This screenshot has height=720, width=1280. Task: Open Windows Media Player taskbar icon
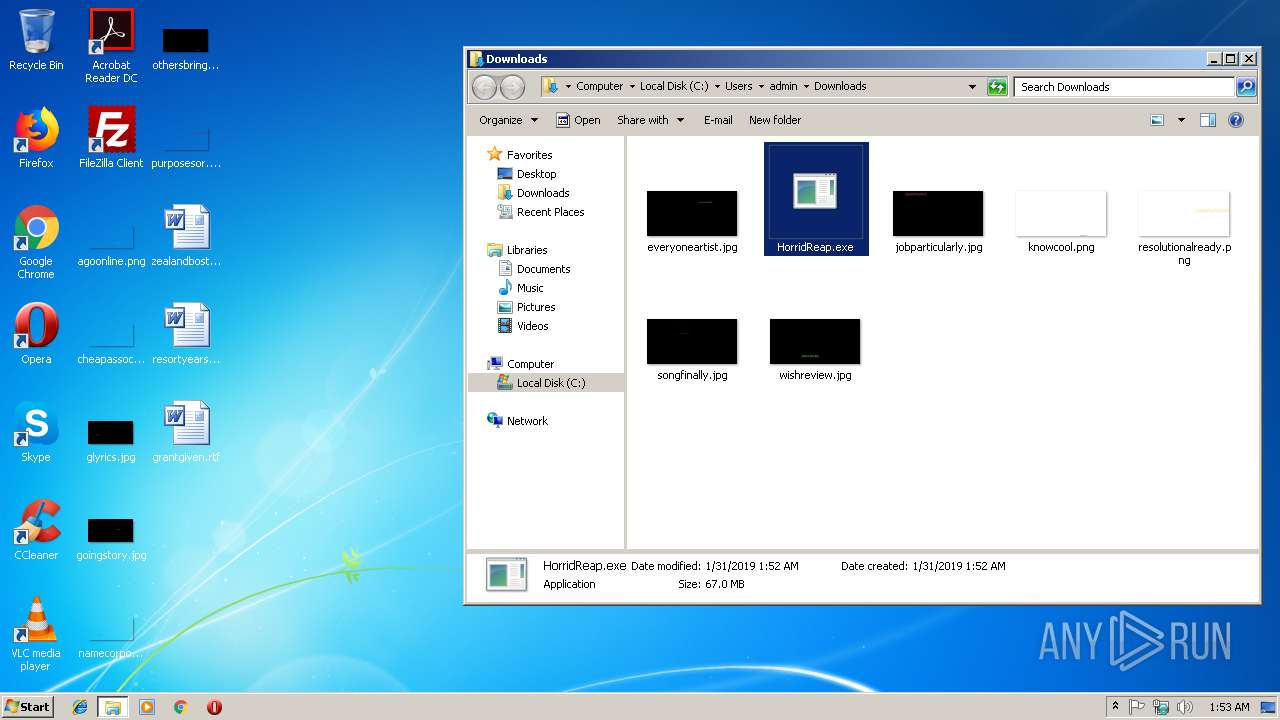(147, 707)
